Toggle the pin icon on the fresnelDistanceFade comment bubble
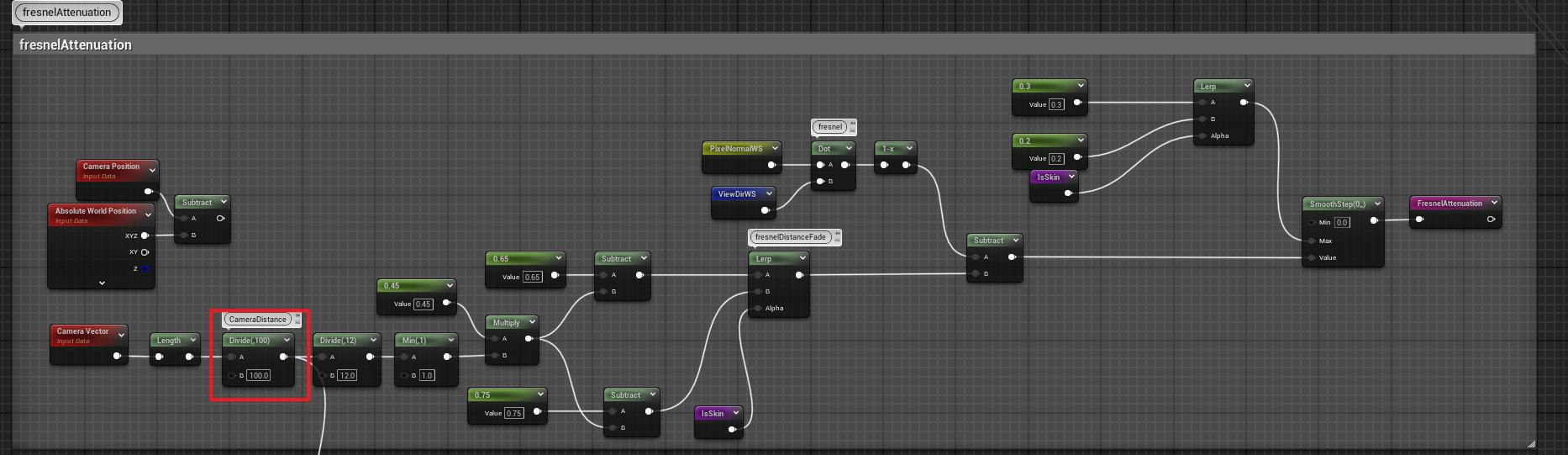This screenshot has height=455, width=1568. (x=837, y=235)
